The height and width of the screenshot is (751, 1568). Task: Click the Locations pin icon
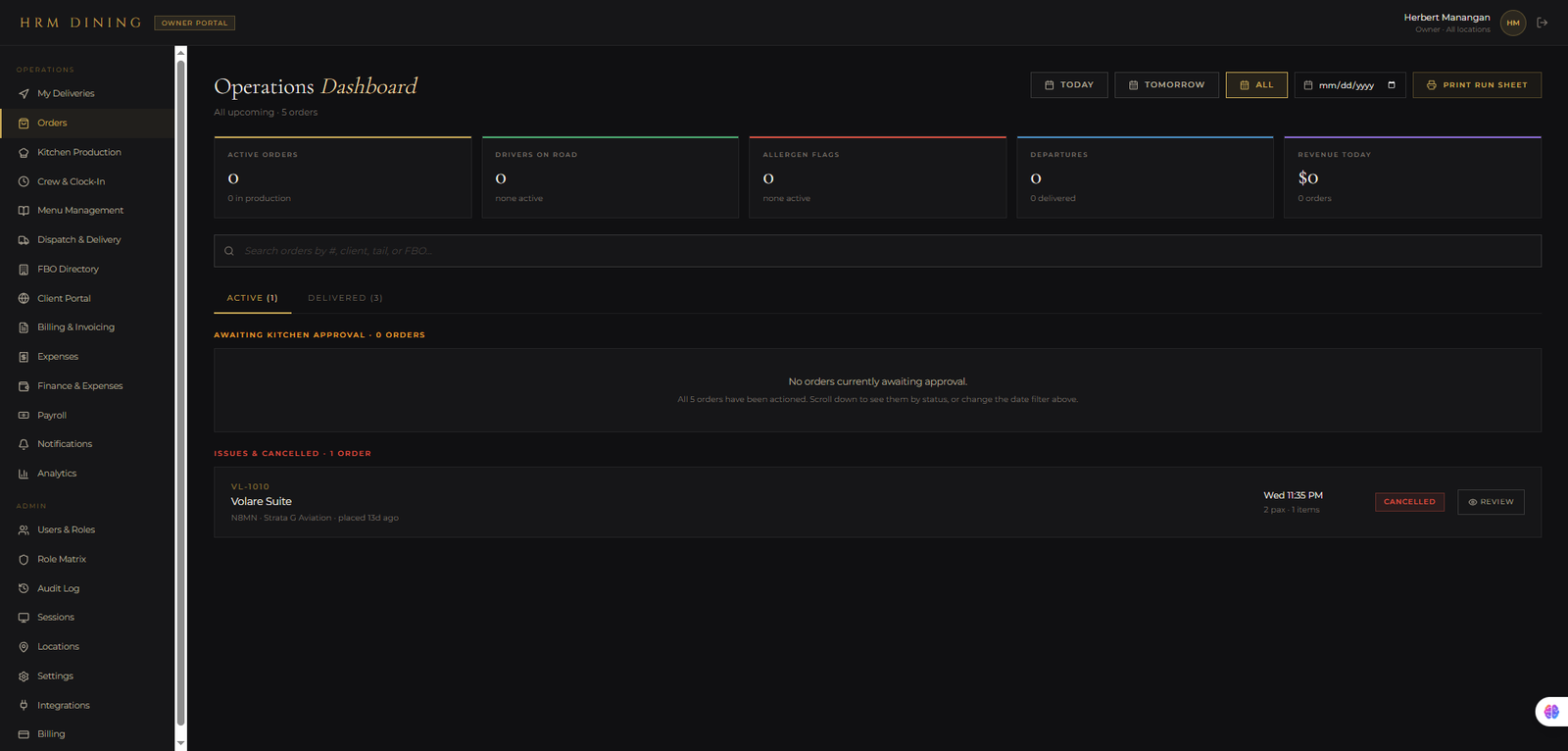pyautogui.click(x=24, y=647)
